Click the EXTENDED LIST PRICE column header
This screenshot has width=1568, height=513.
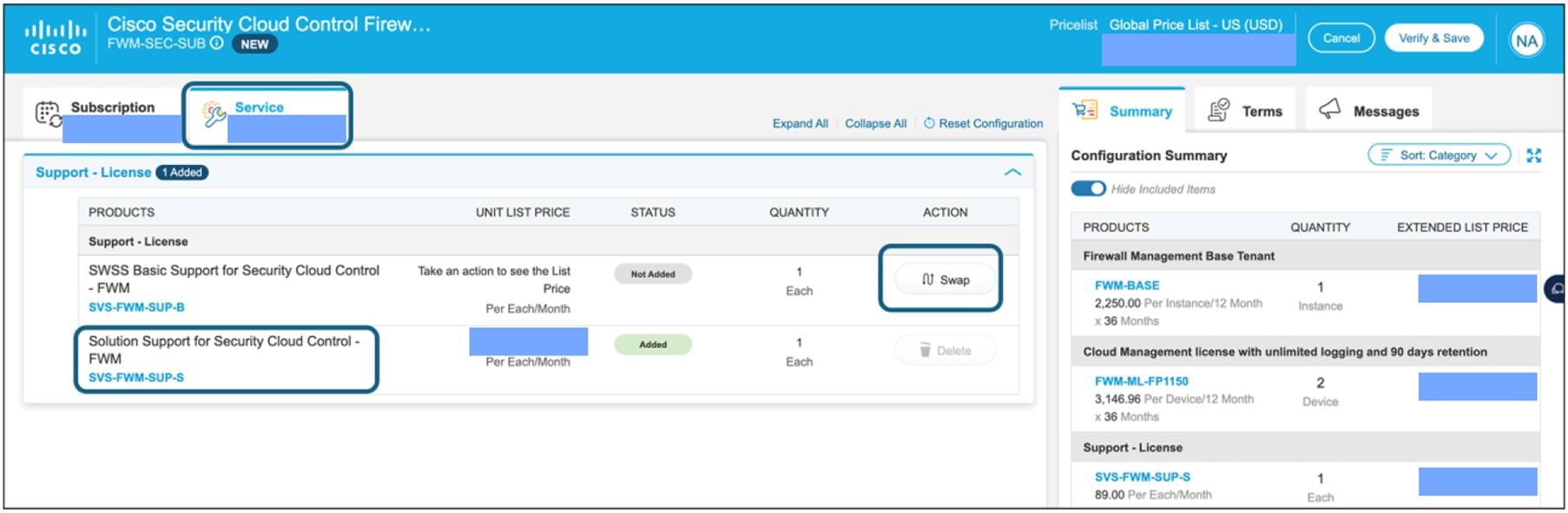pyautogui.click(x=1462, y=227)
